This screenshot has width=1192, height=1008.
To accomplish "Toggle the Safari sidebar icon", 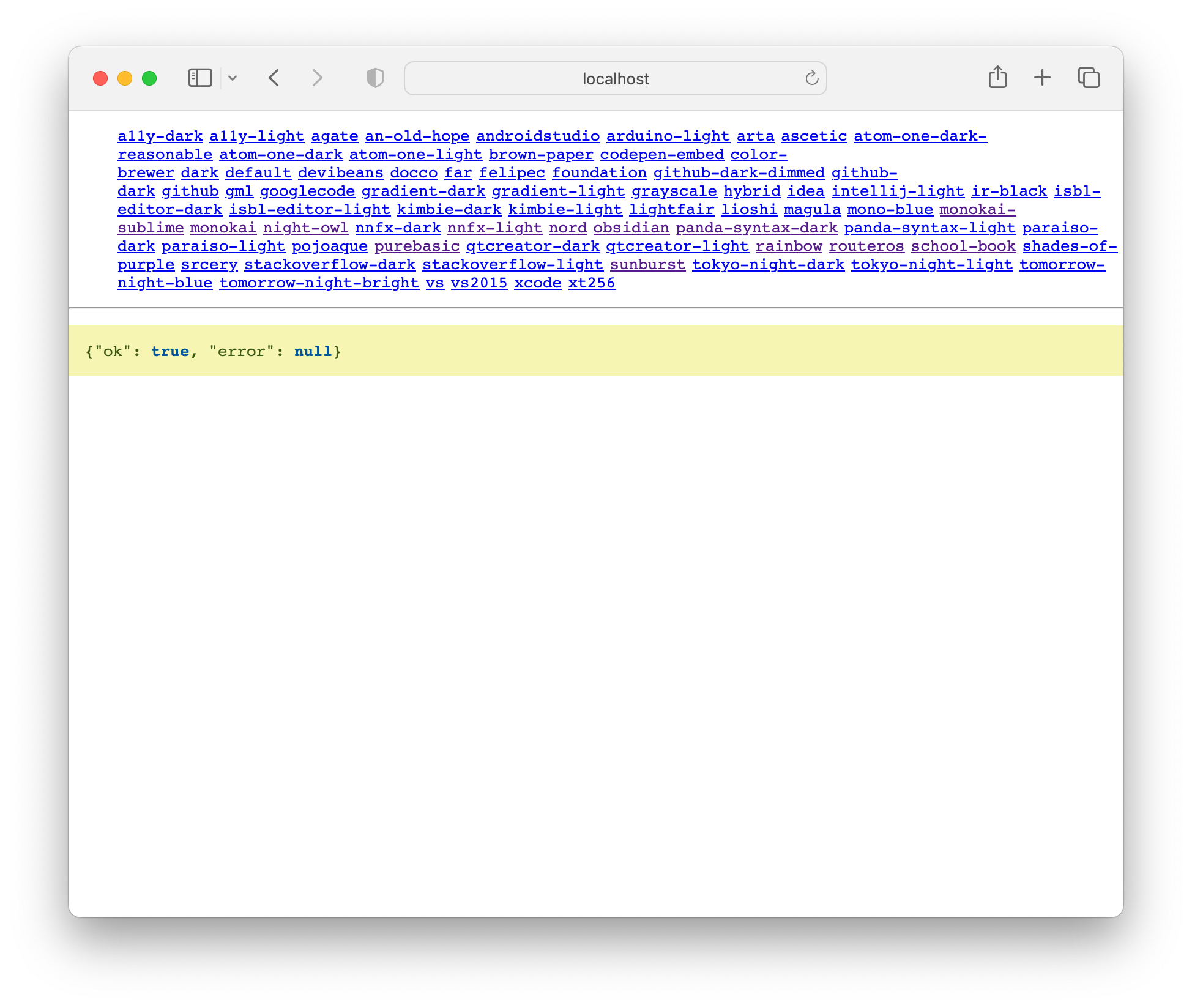I will click(x=200, y=78).
